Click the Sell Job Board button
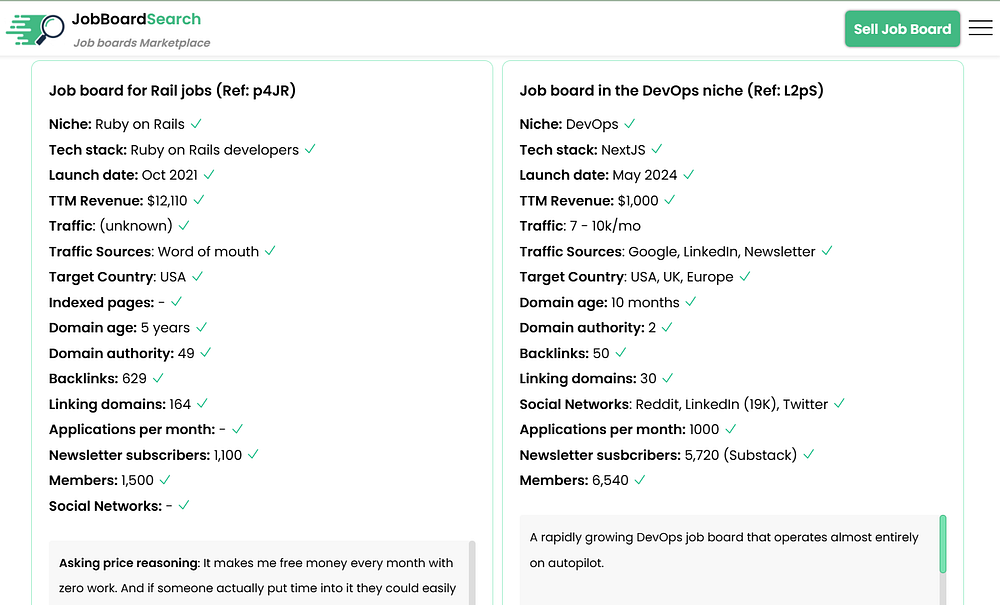This screenshot has width=1000, height=605. click(902, 29)
